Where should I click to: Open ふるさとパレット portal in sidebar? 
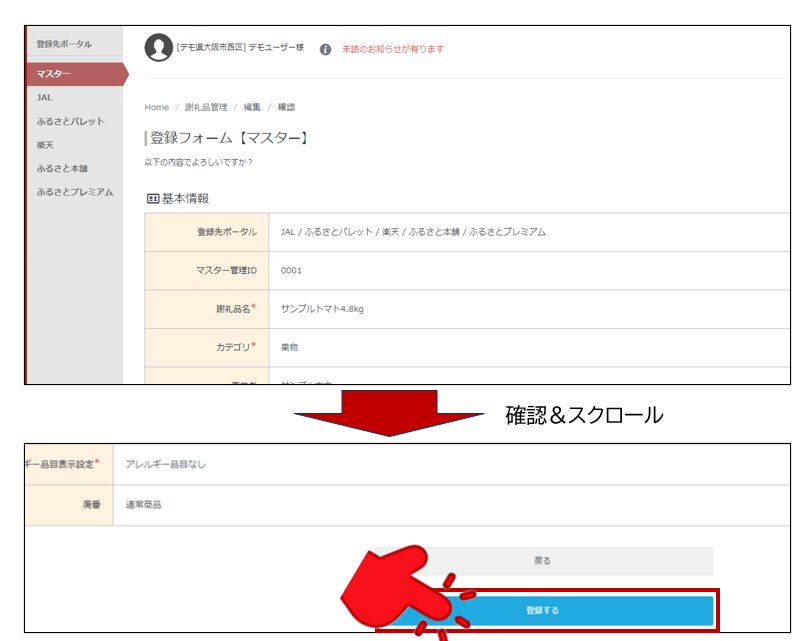coord(70,121)
